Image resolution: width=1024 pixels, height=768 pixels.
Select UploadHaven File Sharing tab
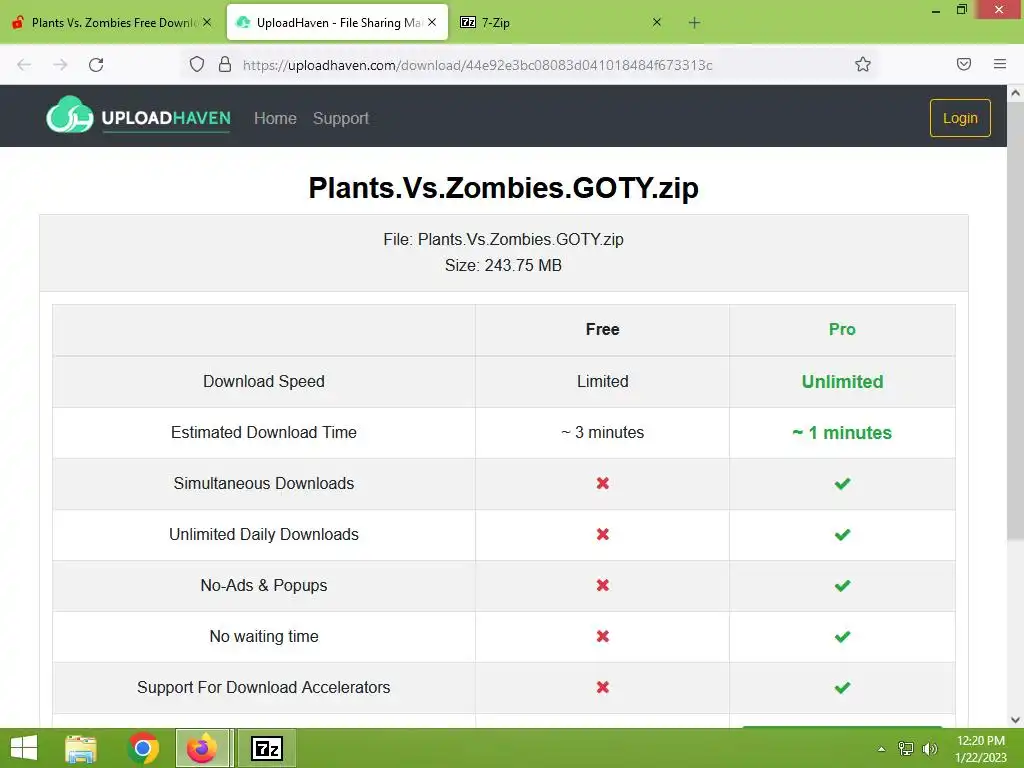click(x=337, y=22)
